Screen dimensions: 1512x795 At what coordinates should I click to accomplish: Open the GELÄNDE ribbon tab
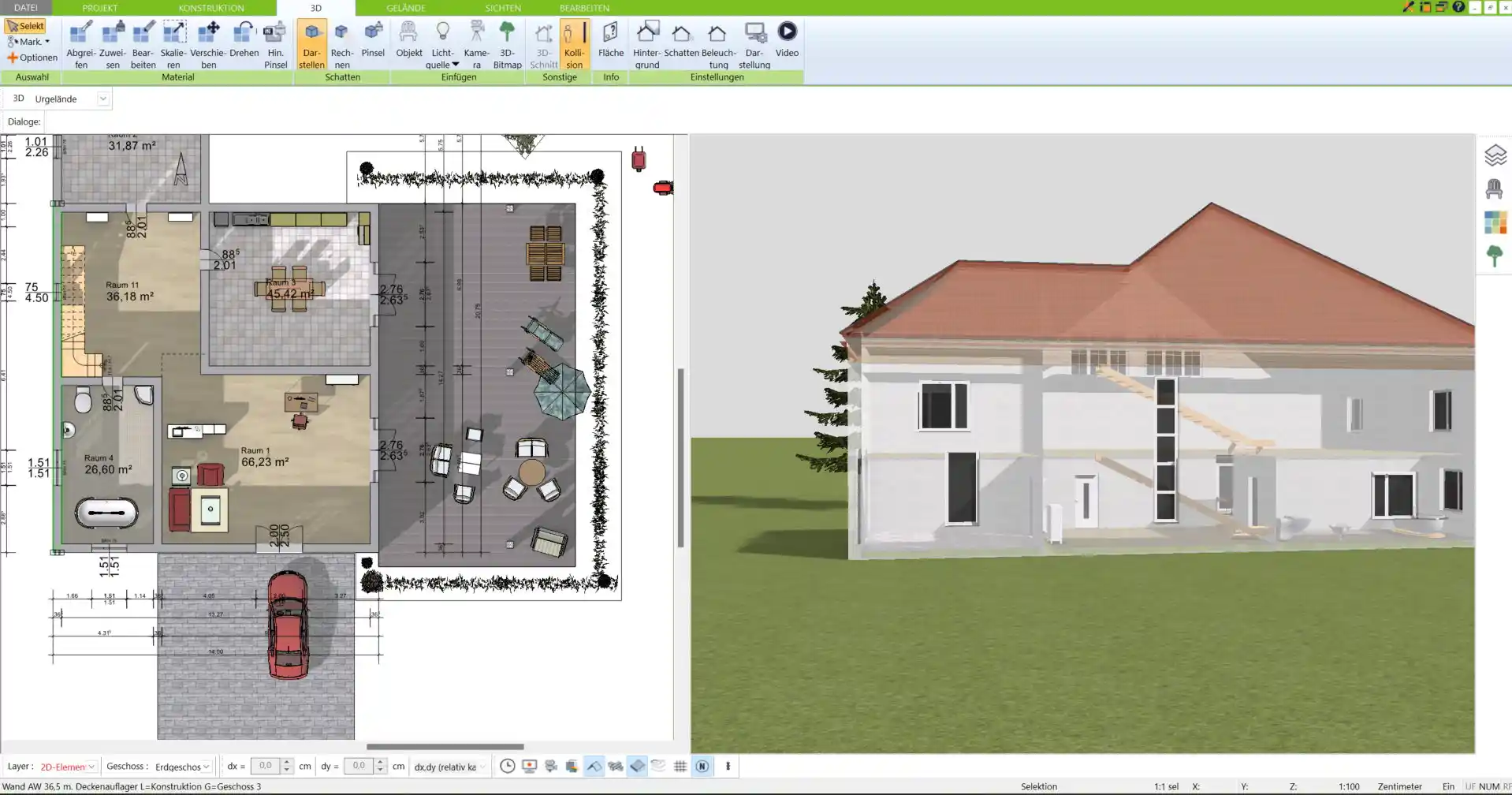coord(406,8)
